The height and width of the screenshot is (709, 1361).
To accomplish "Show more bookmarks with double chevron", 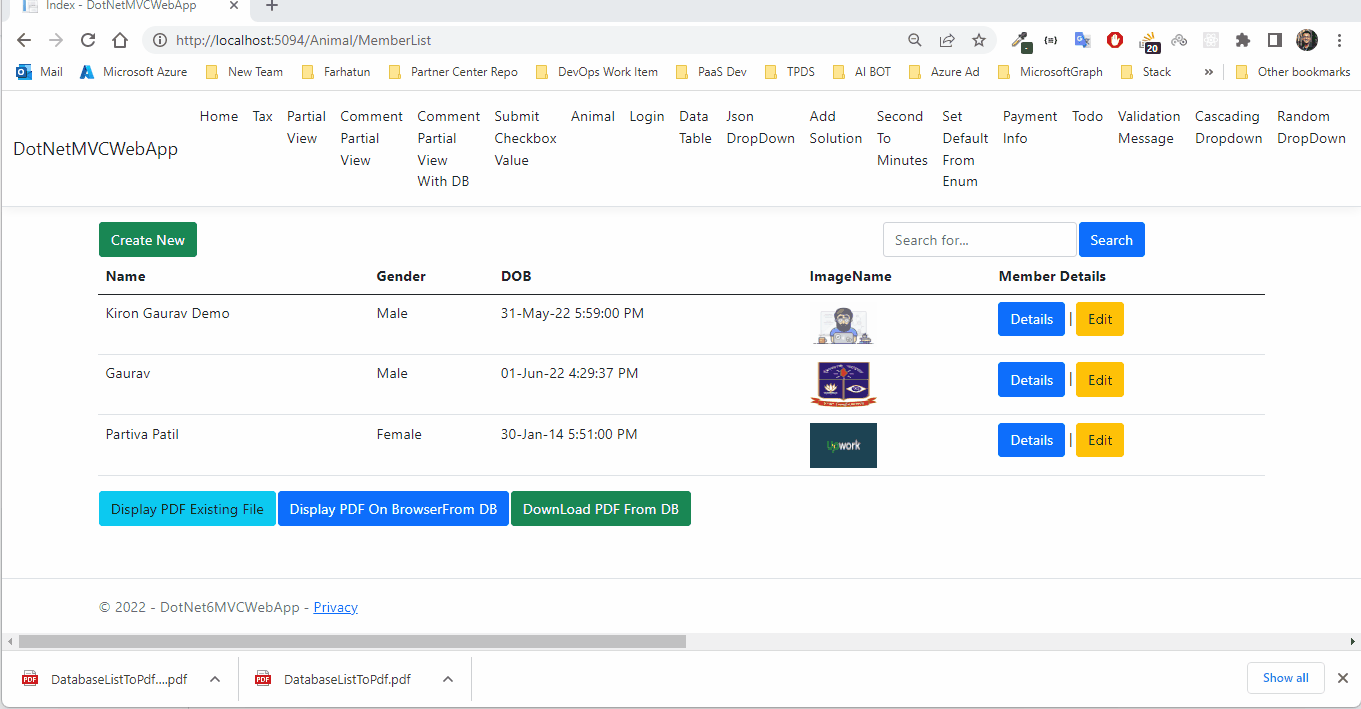I will (x=1209, y=72).
